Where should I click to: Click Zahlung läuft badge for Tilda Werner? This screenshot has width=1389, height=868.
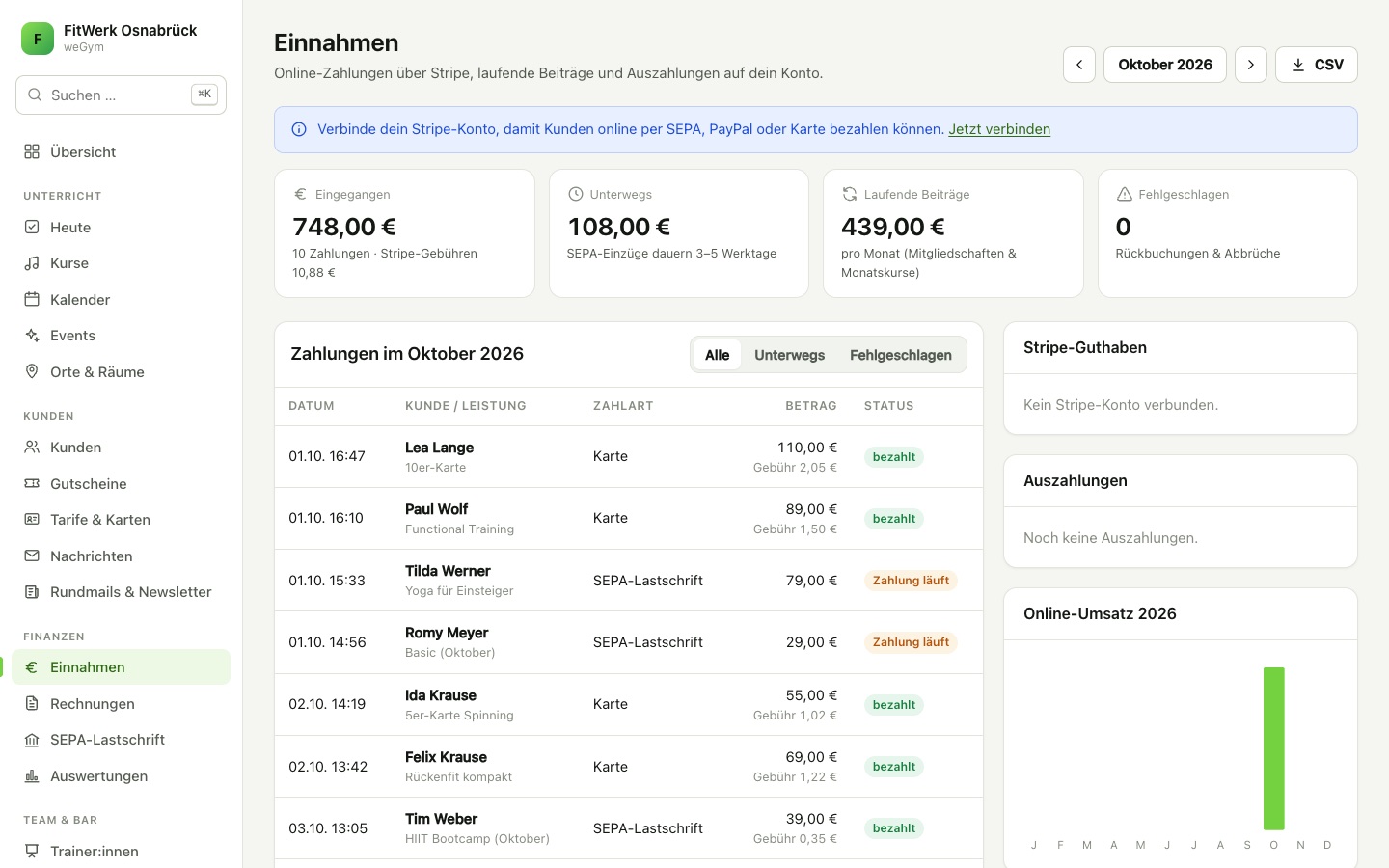[911, 581]
